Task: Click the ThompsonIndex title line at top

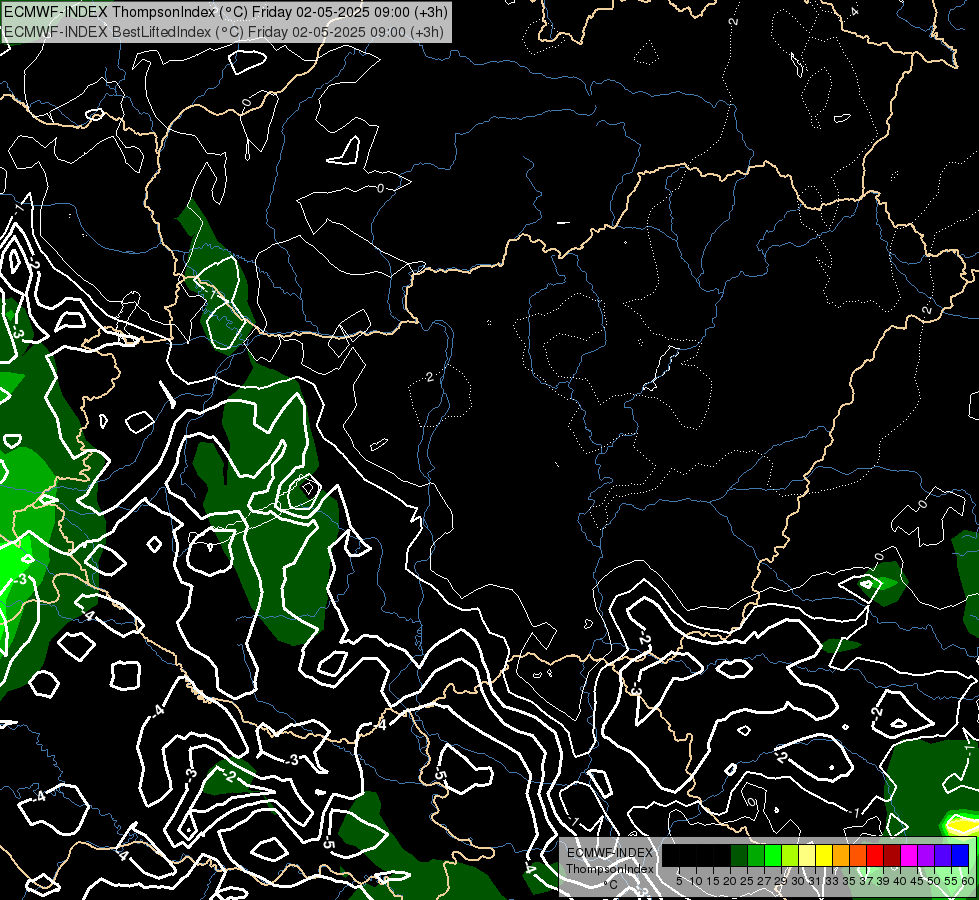Action: click(x=226, y=11)
